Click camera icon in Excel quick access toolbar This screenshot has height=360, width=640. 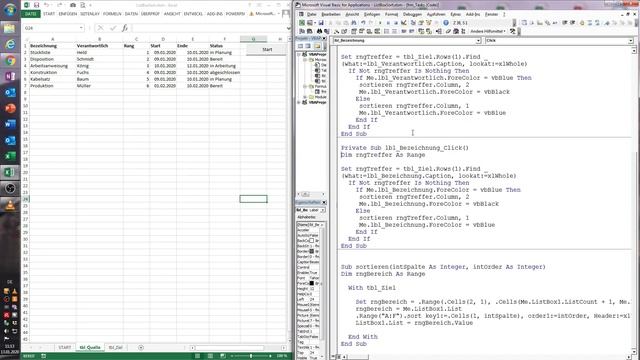point(73,5)
